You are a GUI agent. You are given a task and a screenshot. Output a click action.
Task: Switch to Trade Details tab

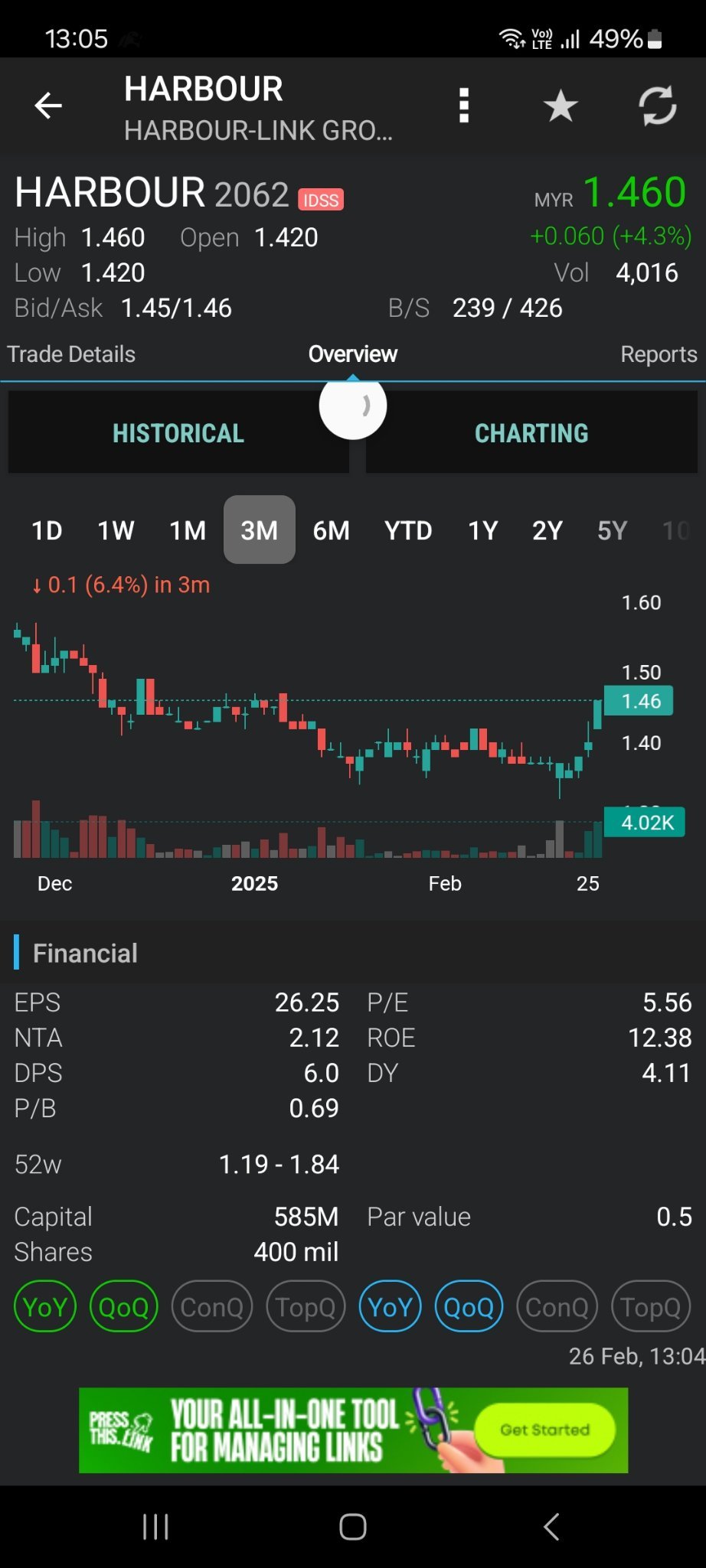tap(71, 354)
